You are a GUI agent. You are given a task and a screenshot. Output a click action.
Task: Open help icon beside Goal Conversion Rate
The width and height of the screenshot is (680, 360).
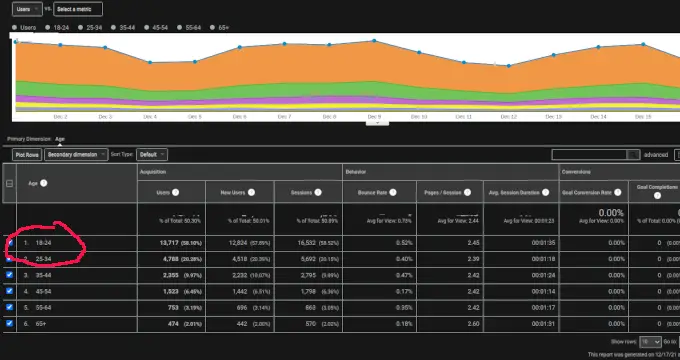click(x=618, y=192)
